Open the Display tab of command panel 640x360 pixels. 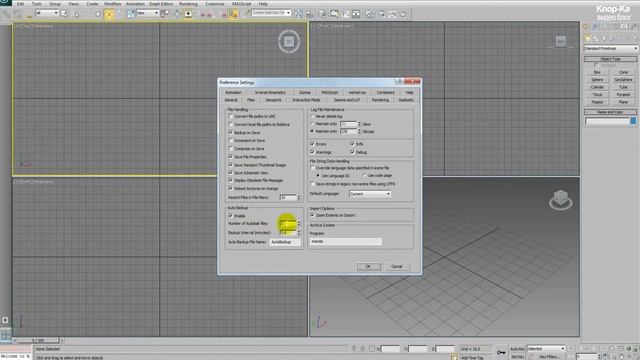click(x=624, y=27)
